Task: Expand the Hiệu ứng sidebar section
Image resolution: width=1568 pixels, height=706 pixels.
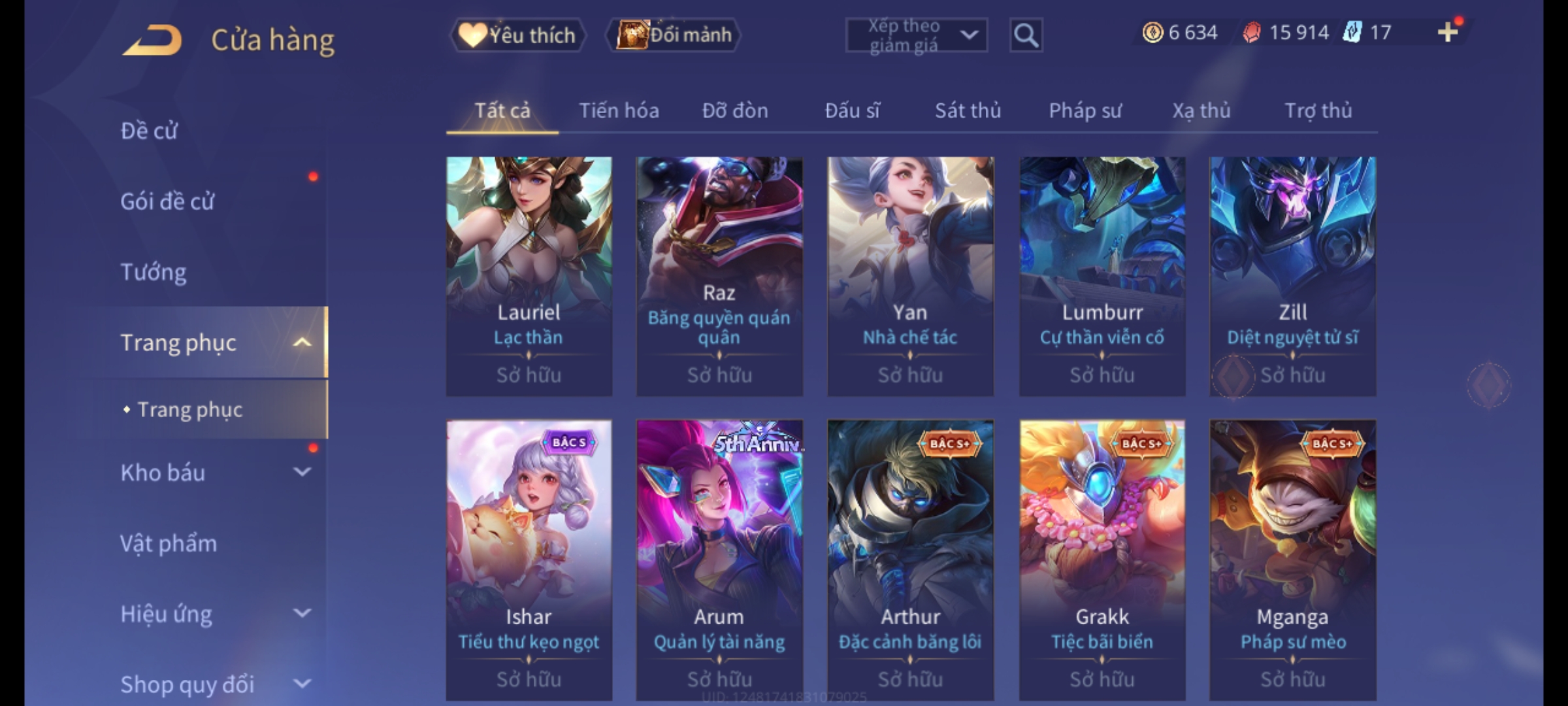Action: [x=302, y=613]
